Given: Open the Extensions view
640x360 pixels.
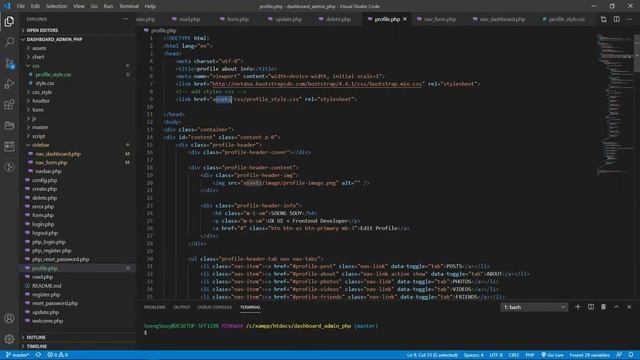Looking at the screenshot, I should (9, 105).
